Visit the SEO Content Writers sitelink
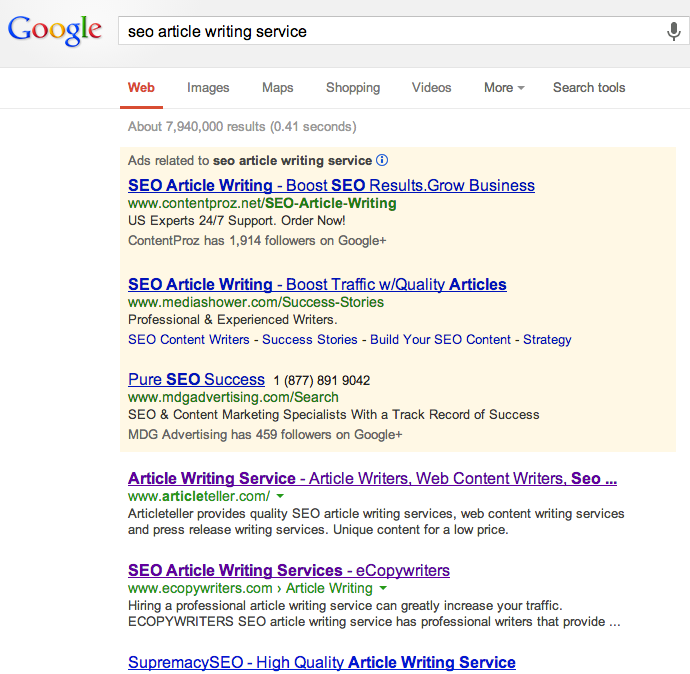 pos(189,340)
